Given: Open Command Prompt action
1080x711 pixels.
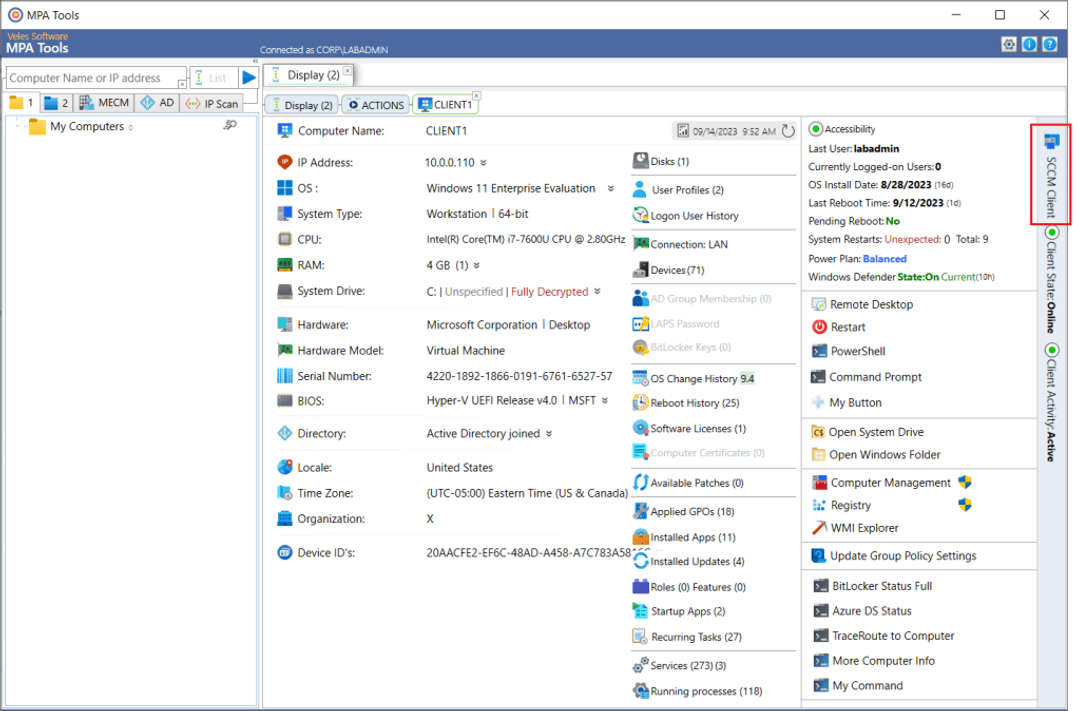Looking at the screenshot, I should (x=867, y=377).
